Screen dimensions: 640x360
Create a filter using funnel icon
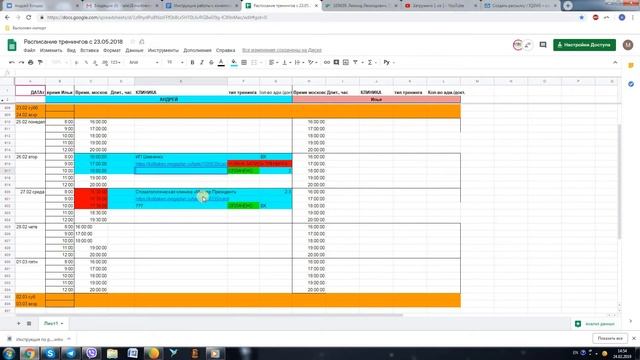[x=356, y=62]
